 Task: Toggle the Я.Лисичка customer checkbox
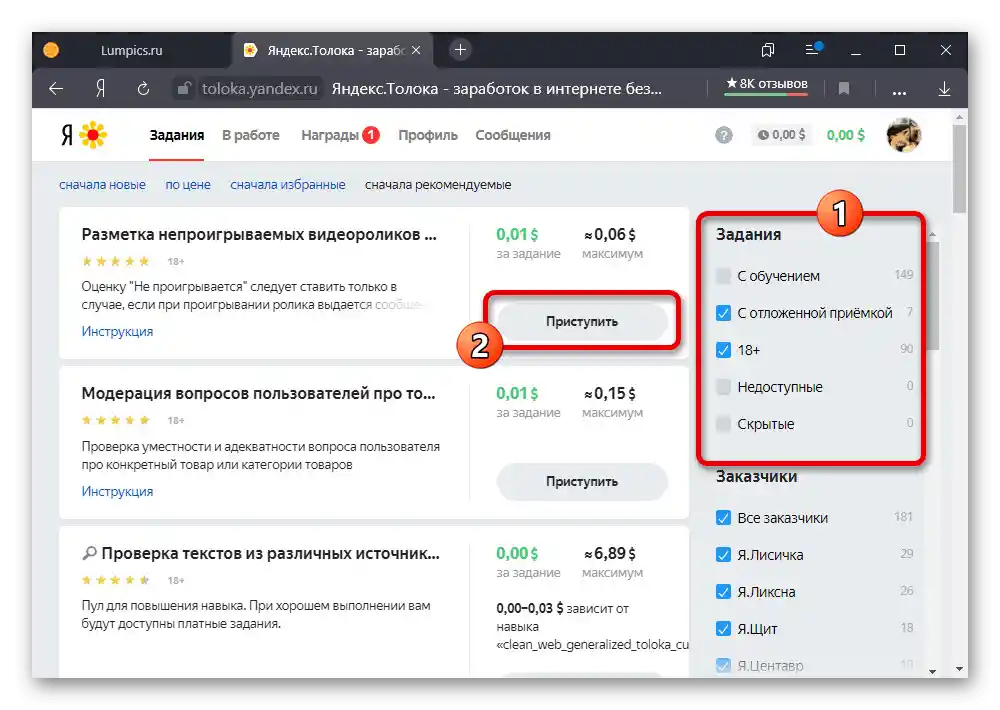722,554
